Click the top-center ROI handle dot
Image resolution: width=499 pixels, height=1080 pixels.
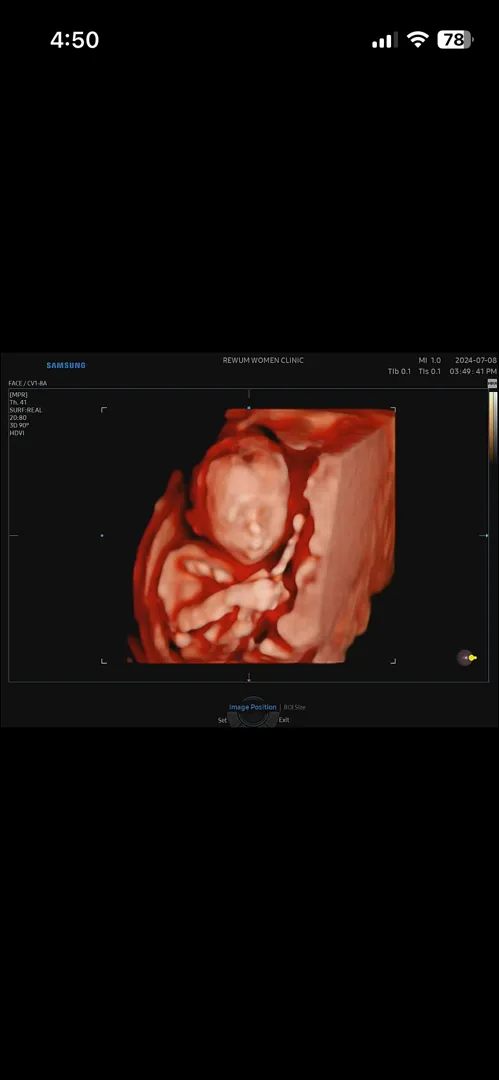pyautogui.click(x=249, y=407)
